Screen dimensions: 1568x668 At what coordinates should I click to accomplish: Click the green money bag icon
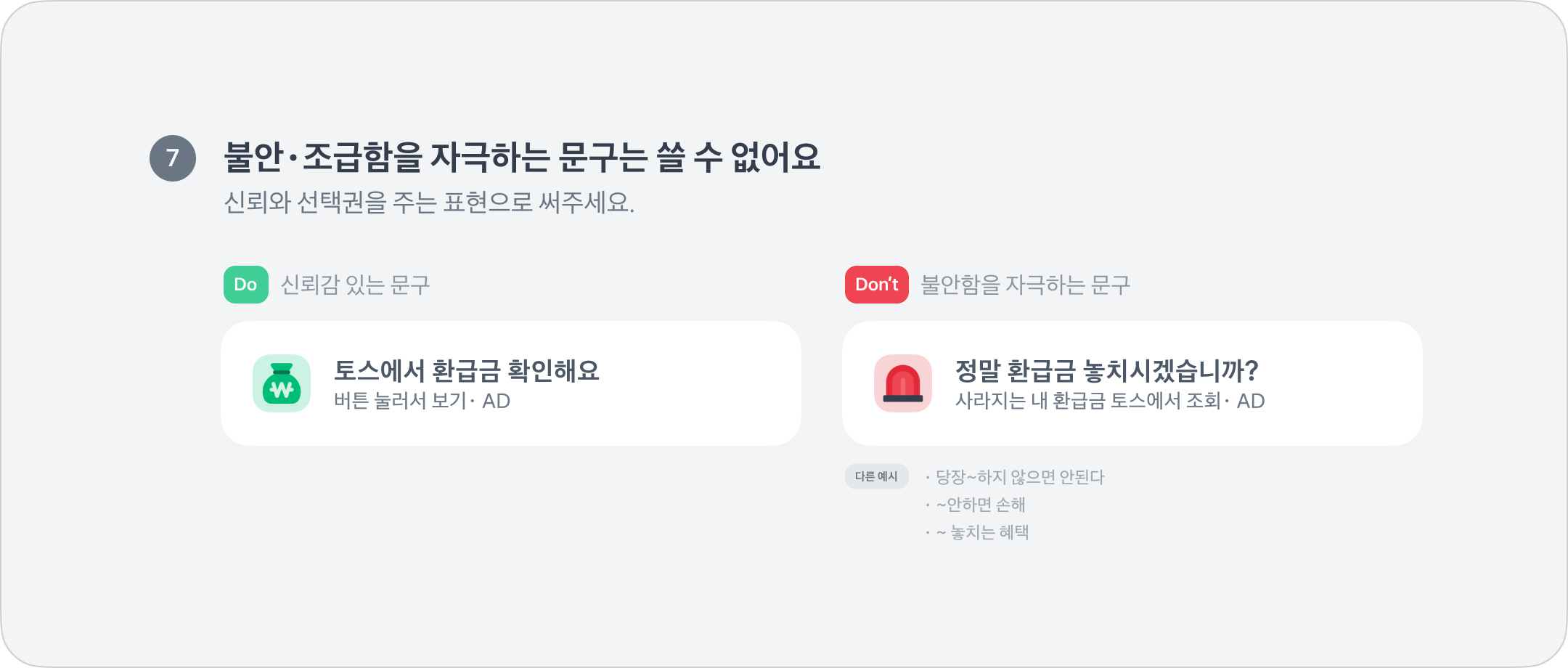[282, 383]
